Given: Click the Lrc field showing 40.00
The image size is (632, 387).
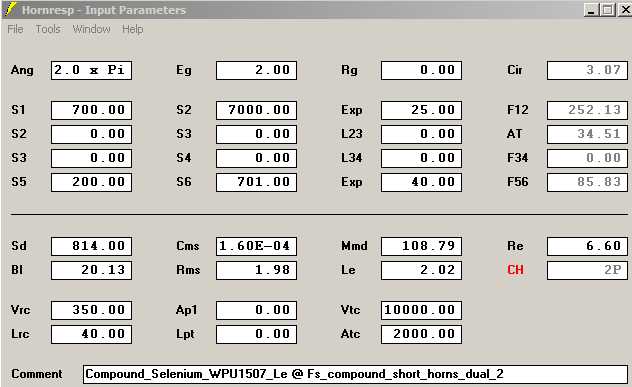Looking at the screenshot, I should click(x=91, y=334).
